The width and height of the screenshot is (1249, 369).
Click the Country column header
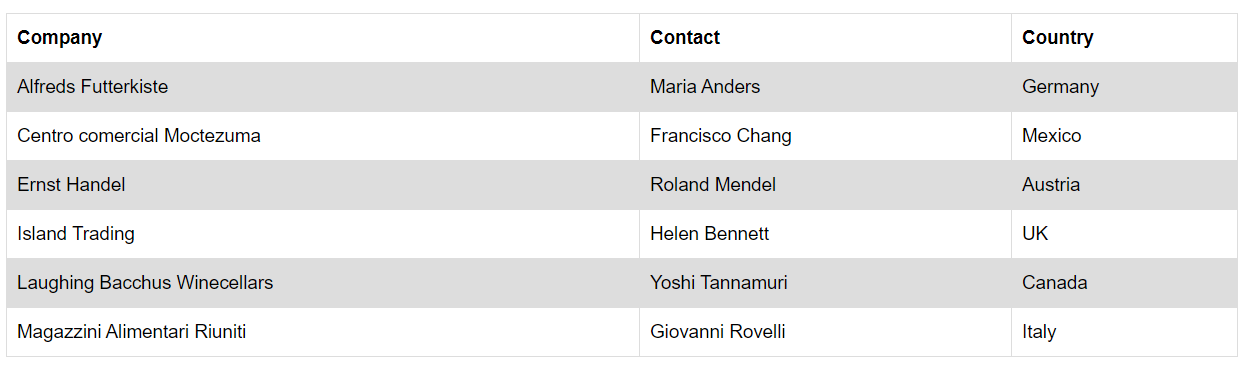tap(1124, 38)
